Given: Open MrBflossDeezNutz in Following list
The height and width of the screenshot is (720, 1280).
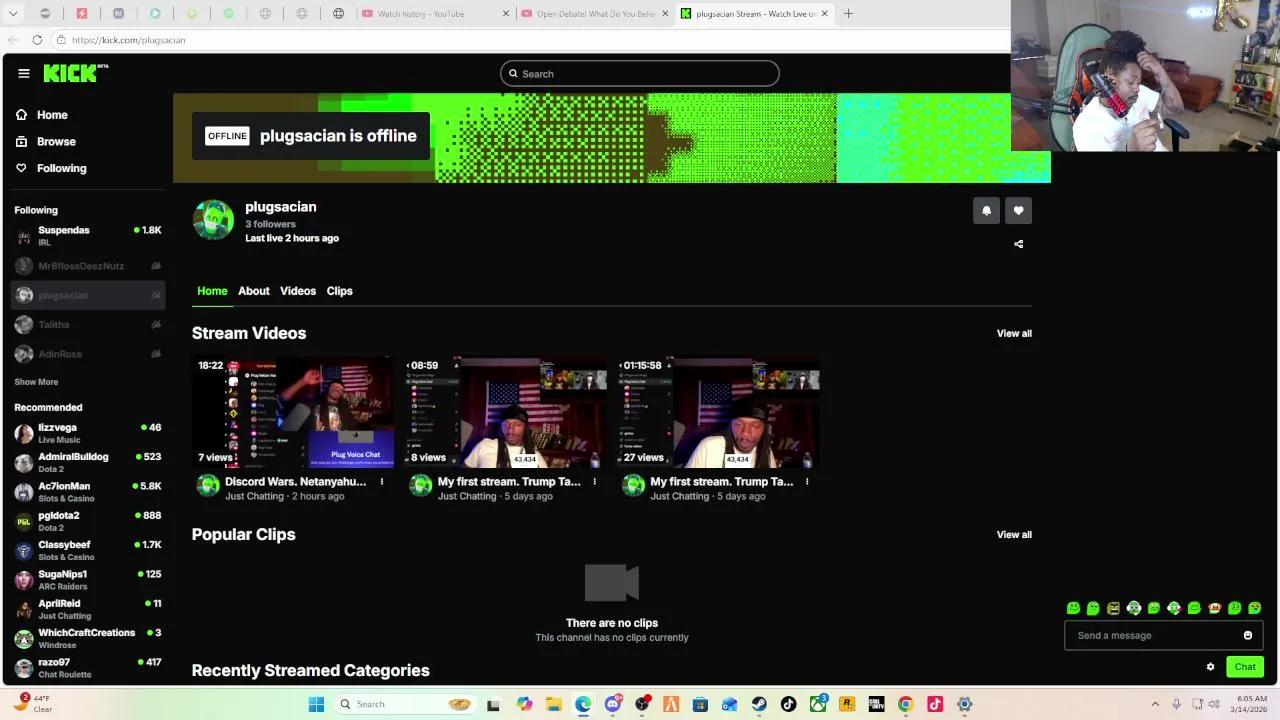Looking at the screenshot, I should (87, 266).
